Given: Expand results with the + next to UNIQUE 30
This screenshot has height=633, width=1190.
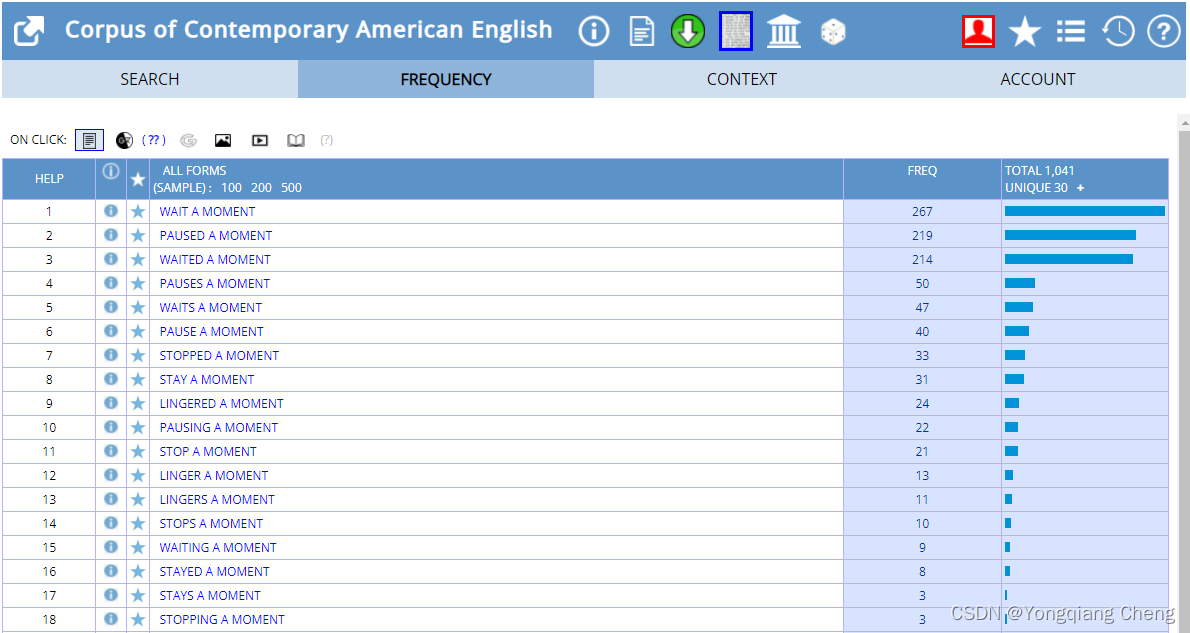Looking at the screenshot, I should click(x=1081, y=187).
